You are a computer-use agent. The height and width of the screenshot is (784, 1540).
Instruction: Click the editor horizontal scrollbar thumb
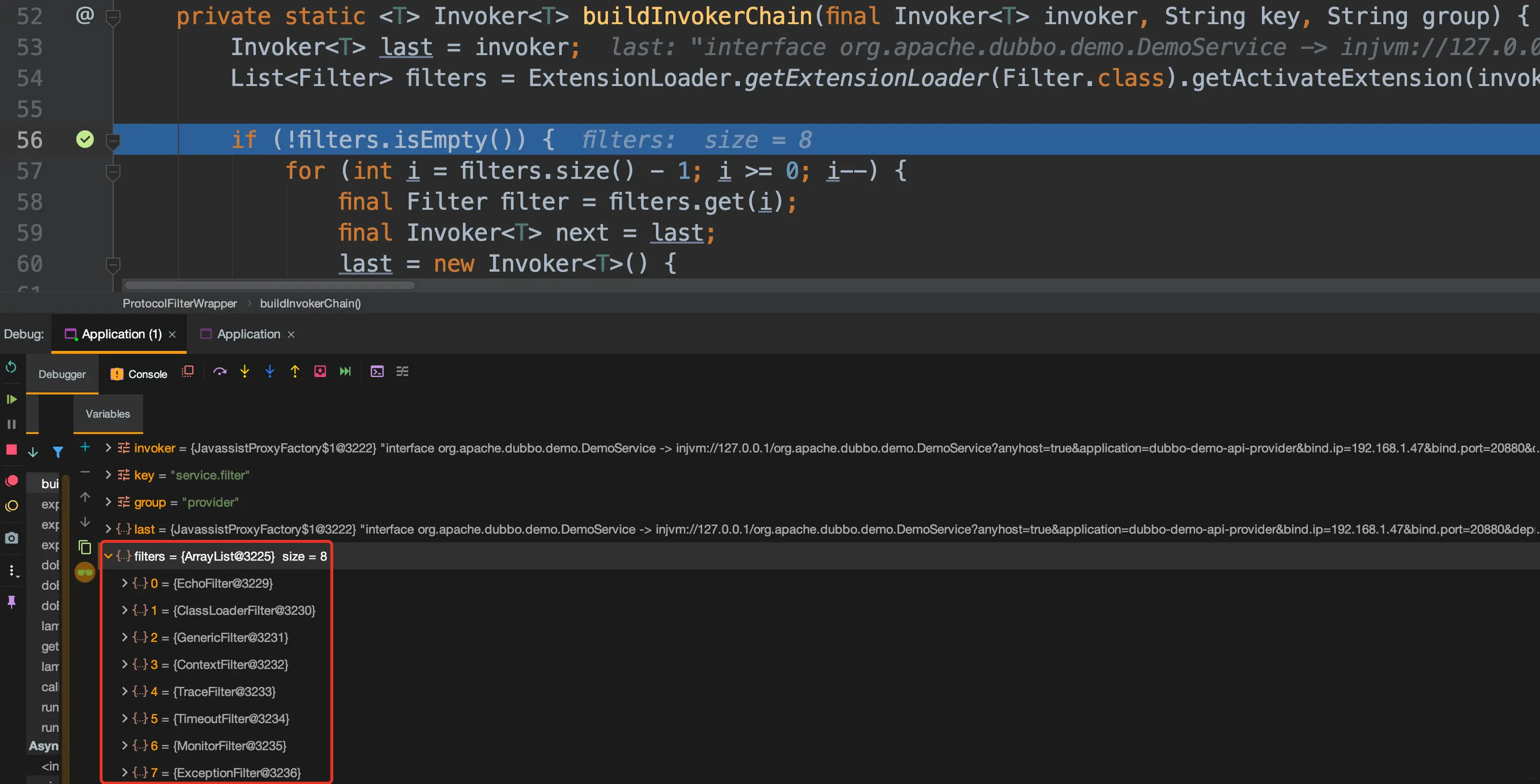[x=269, y=286]
